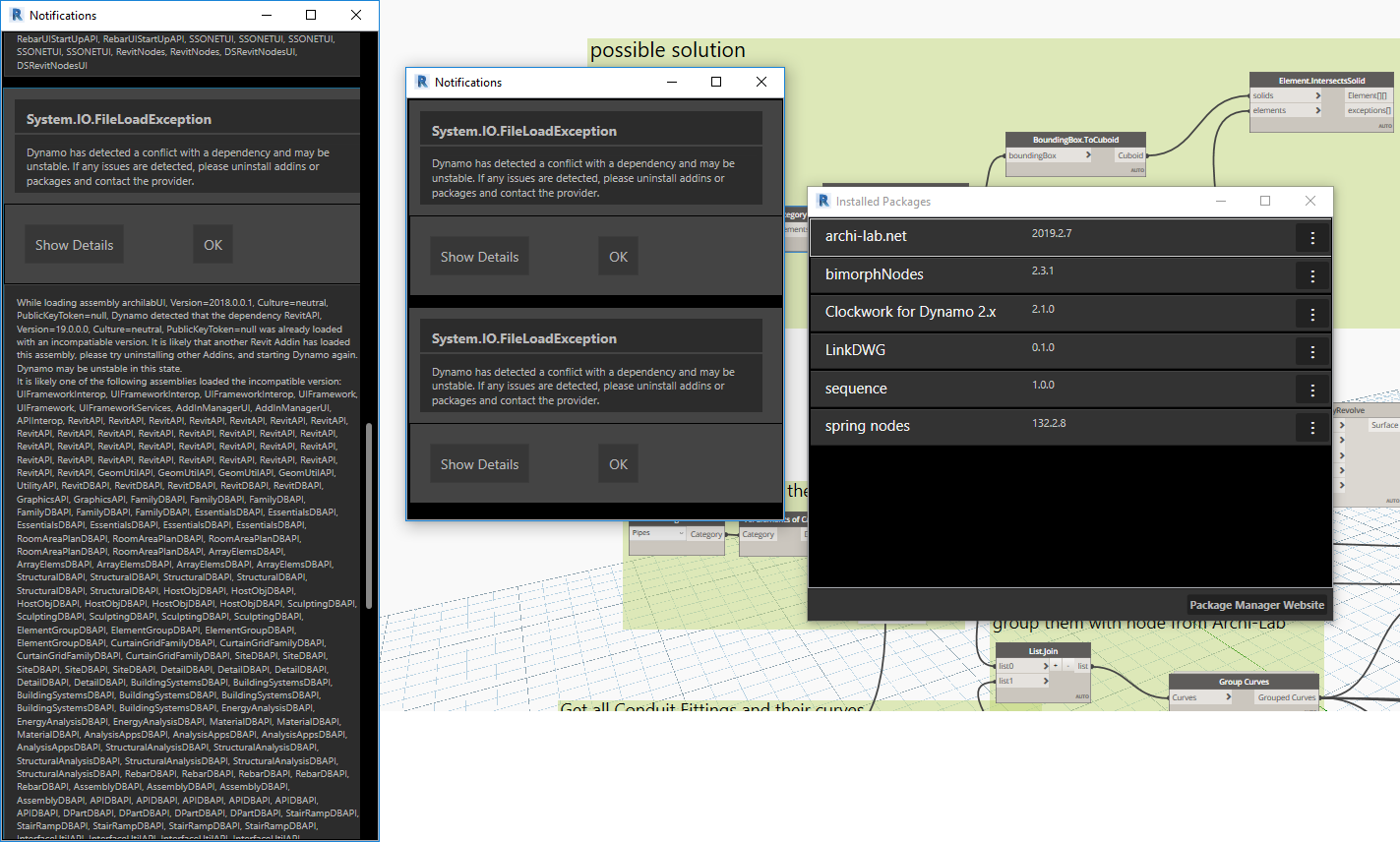
Task: Close the Installed Packages window
Action: 1310,201
